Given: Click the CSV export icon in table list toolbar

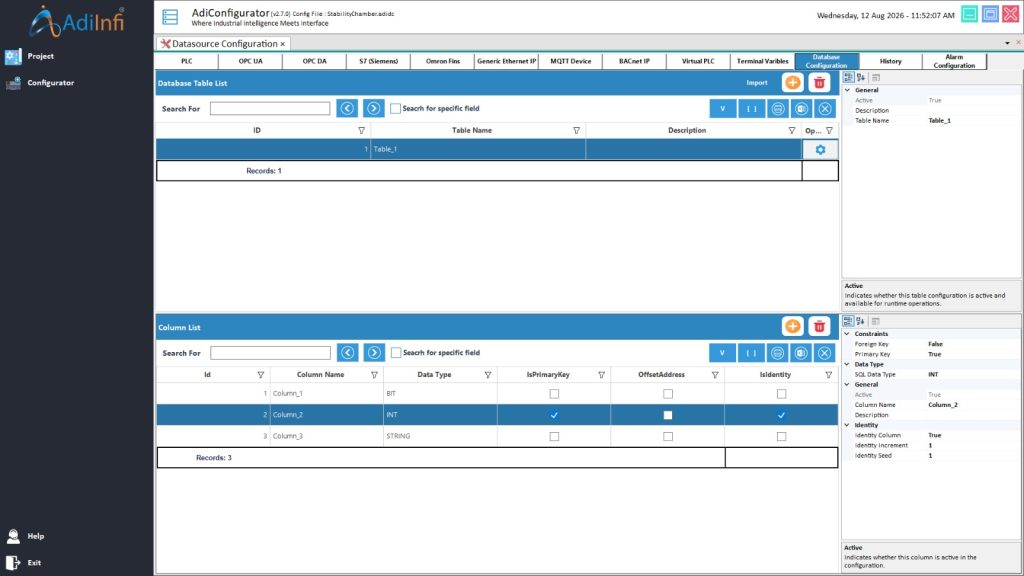Looking at the screenshot, I should pyautogui.click(x=778, y=109).
